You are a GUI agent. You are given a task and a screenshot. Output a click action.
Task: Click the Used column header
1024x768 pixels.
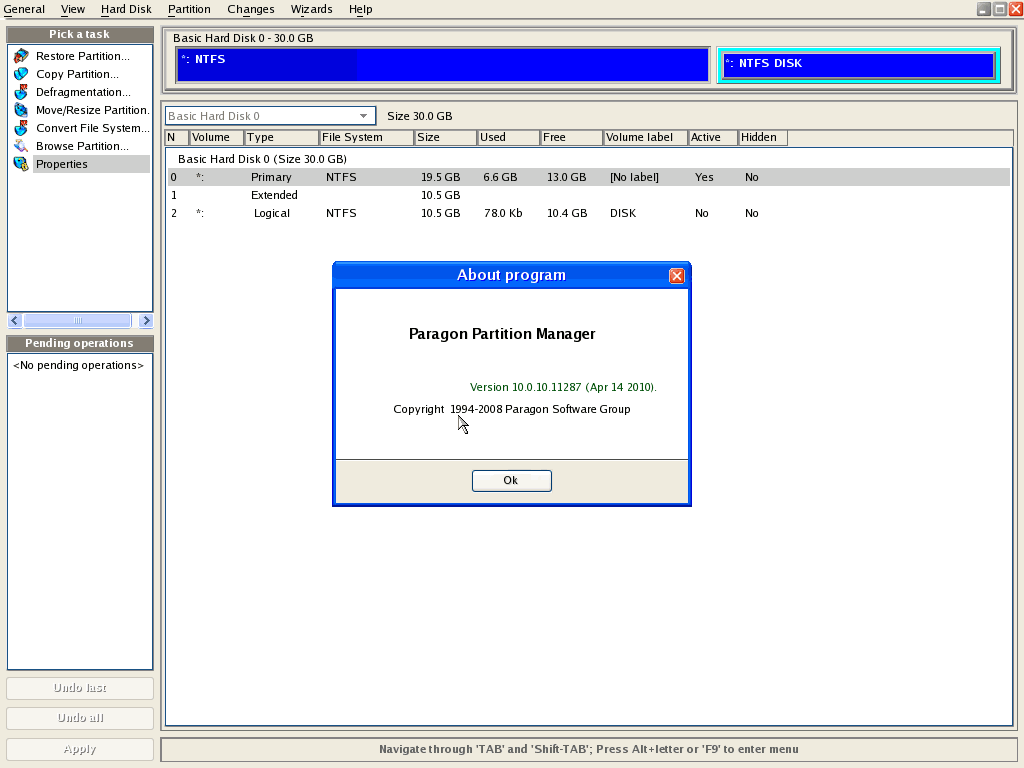click(x=509, y=137)
